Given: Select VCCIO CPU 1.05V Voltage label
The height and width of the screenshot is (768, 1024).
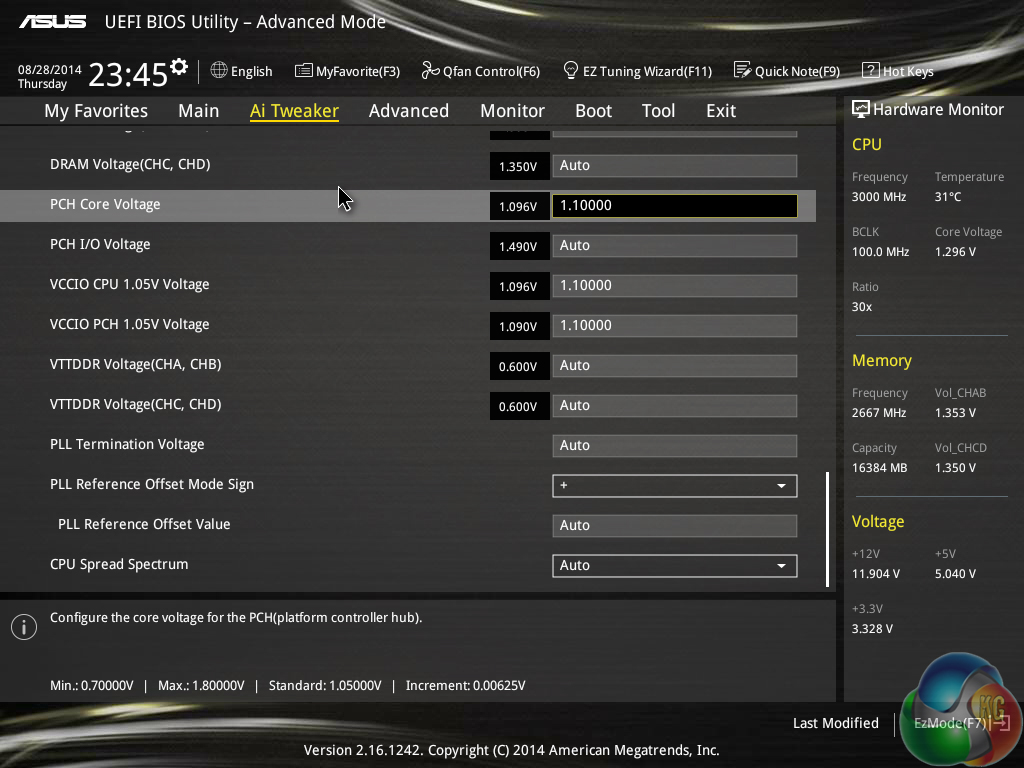Looking at the screenshot, I should pyautogui.click(x=130, y=284).
